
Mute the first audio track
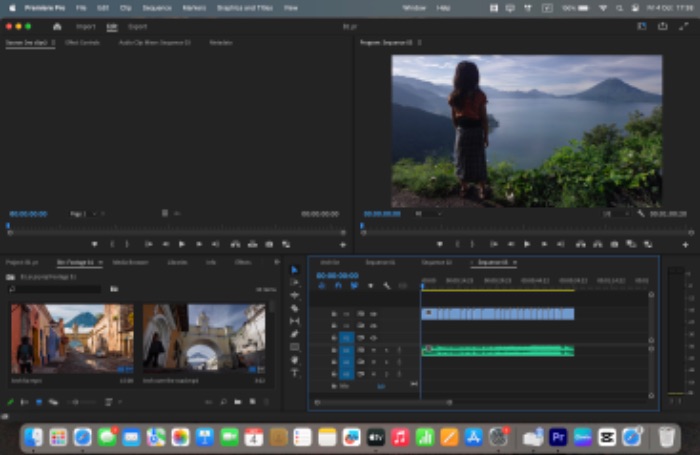[x=374, y=350]
